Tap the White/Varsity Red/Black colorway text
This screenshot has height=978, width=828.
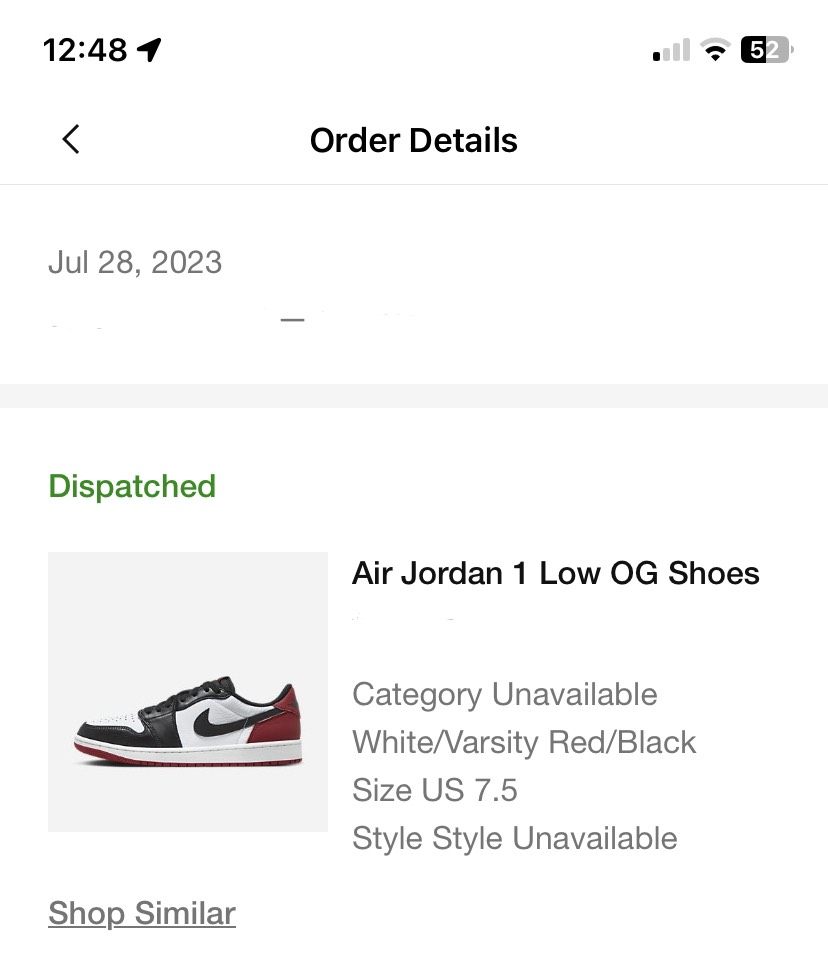(x=524, y=742)
